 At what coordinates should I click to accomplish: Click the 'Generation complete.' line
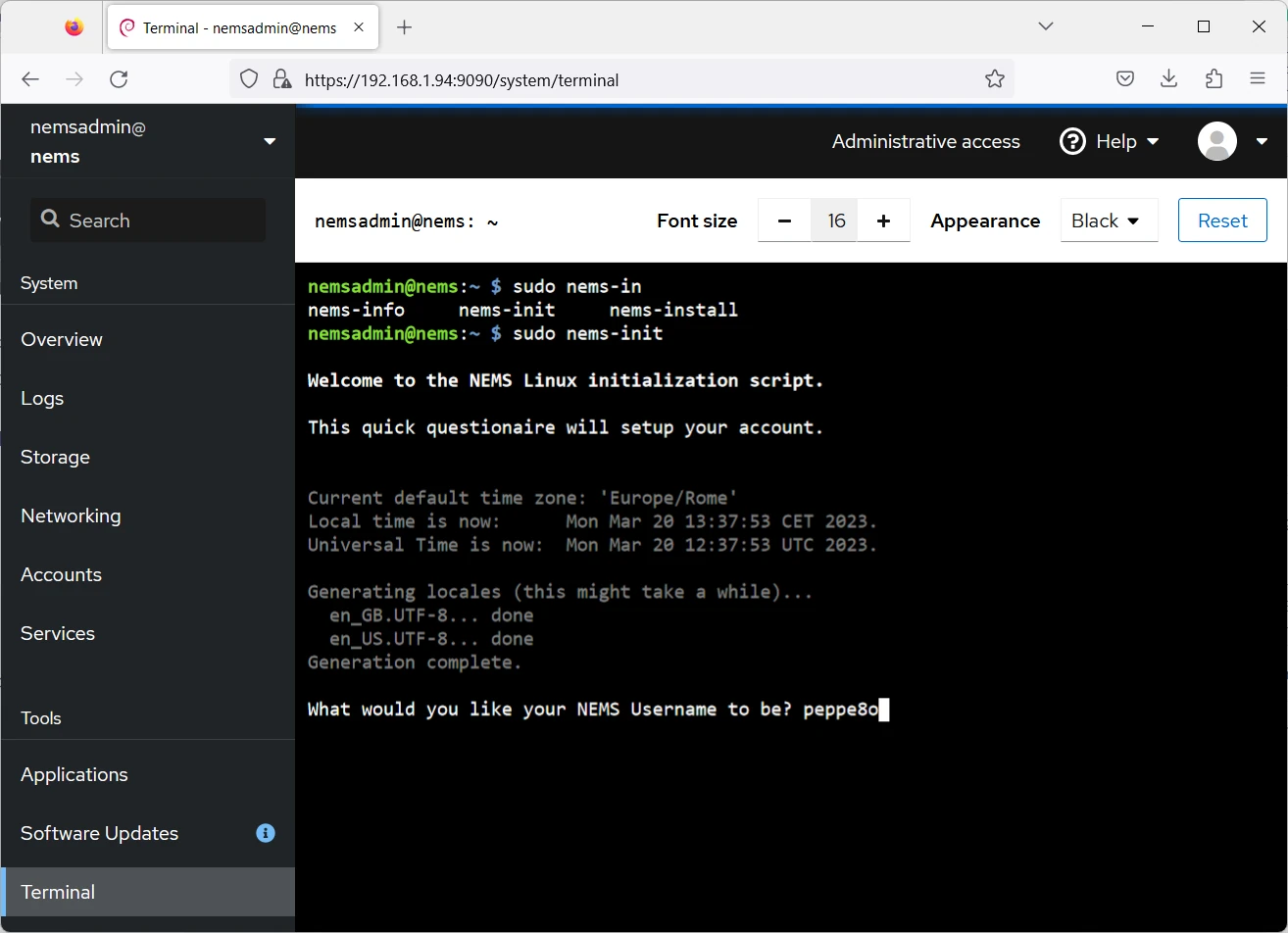[x=415, y=663]
